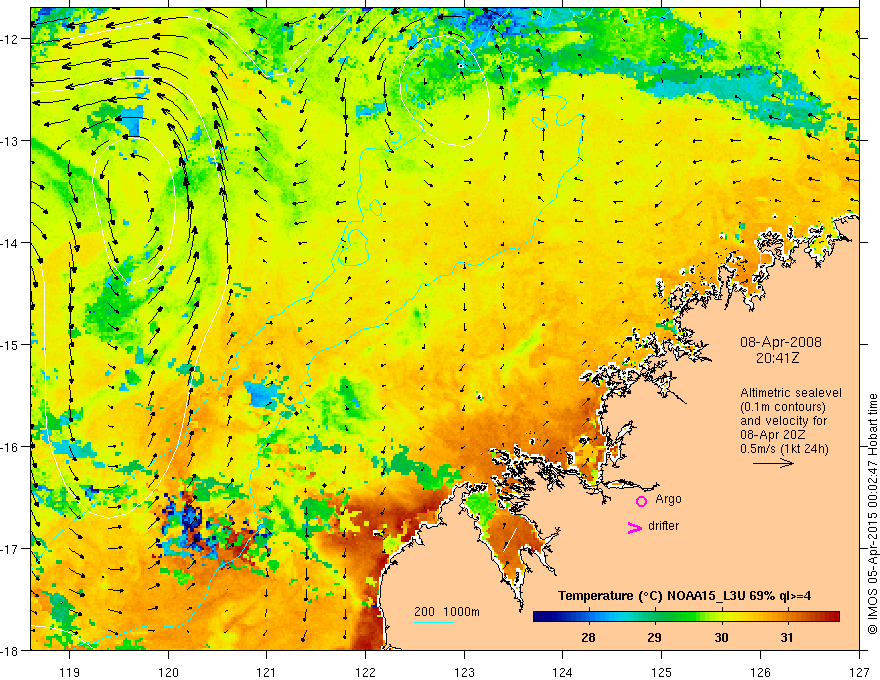Click the 0.5m/s velocity scale arrow

(773, 463)
